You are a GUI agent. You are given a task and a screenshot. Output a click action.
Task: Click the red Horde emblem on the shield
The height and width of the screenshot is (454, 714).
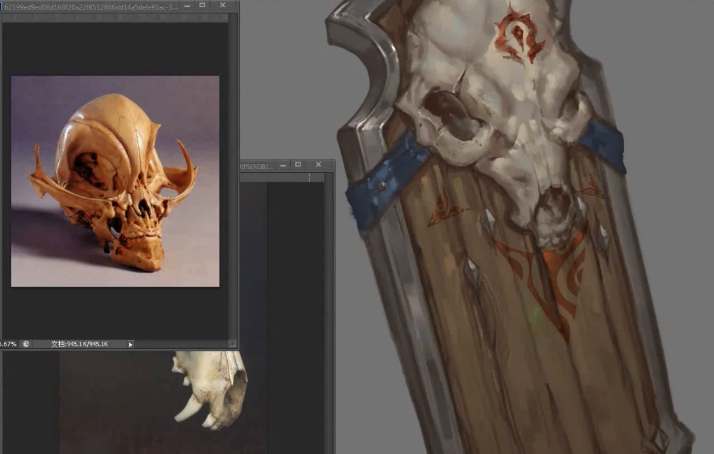tap(519, 35)
